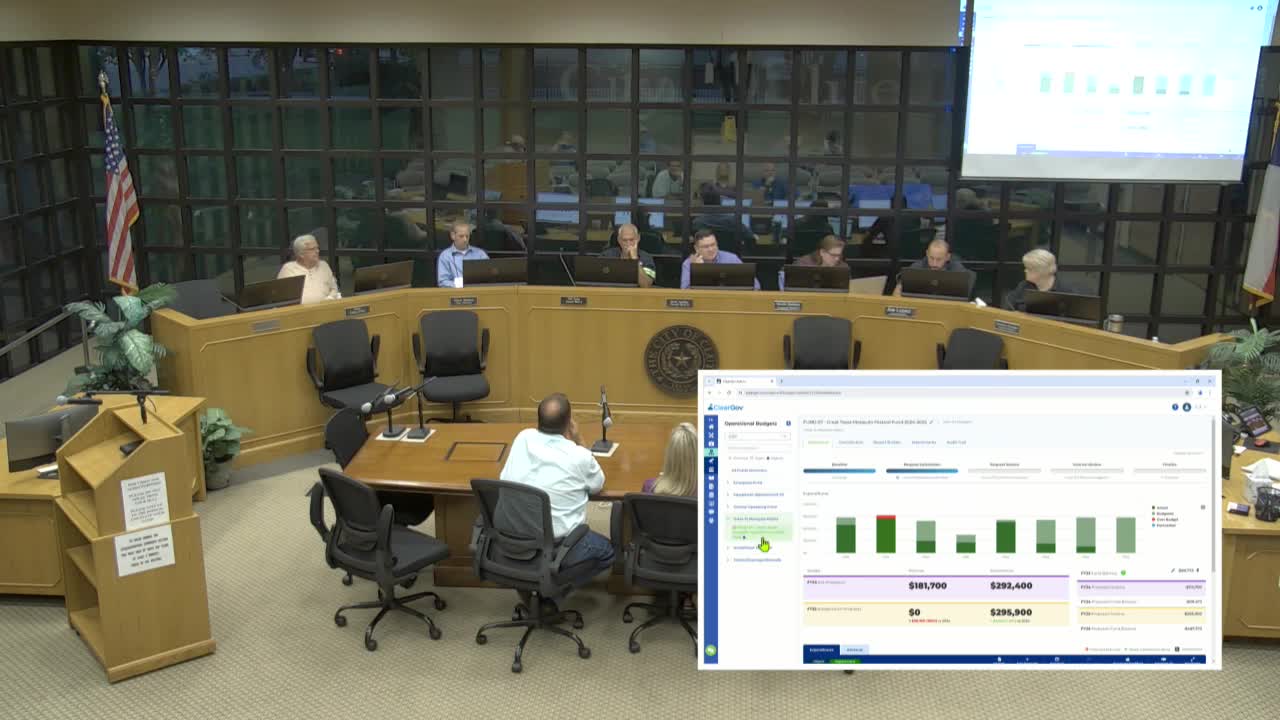
Task: Click the browser back arrow
Action: coord(709,392)
